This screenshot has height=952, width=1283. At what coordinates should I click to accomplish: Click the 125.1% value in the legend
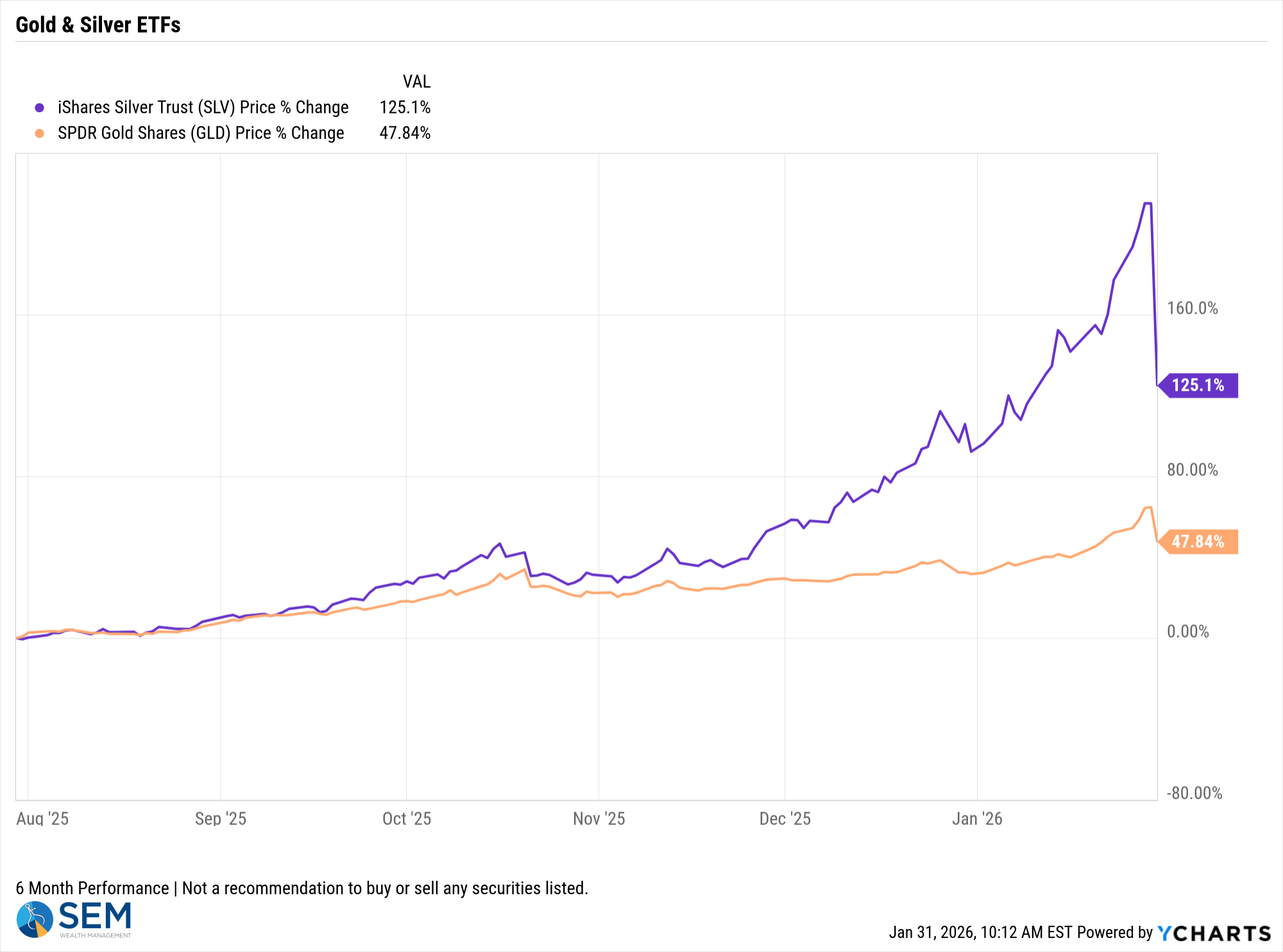click(x=405, y=108)
